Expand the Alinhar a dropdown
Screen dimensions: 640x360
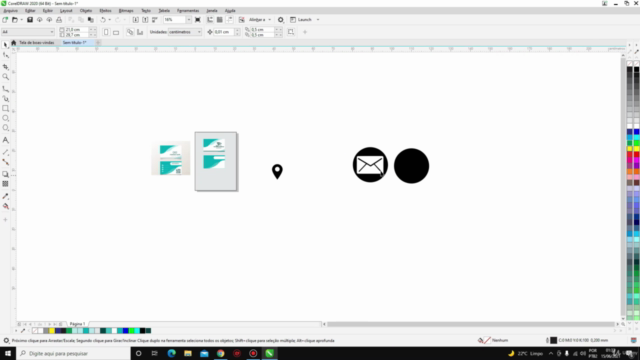click(269, 20)
